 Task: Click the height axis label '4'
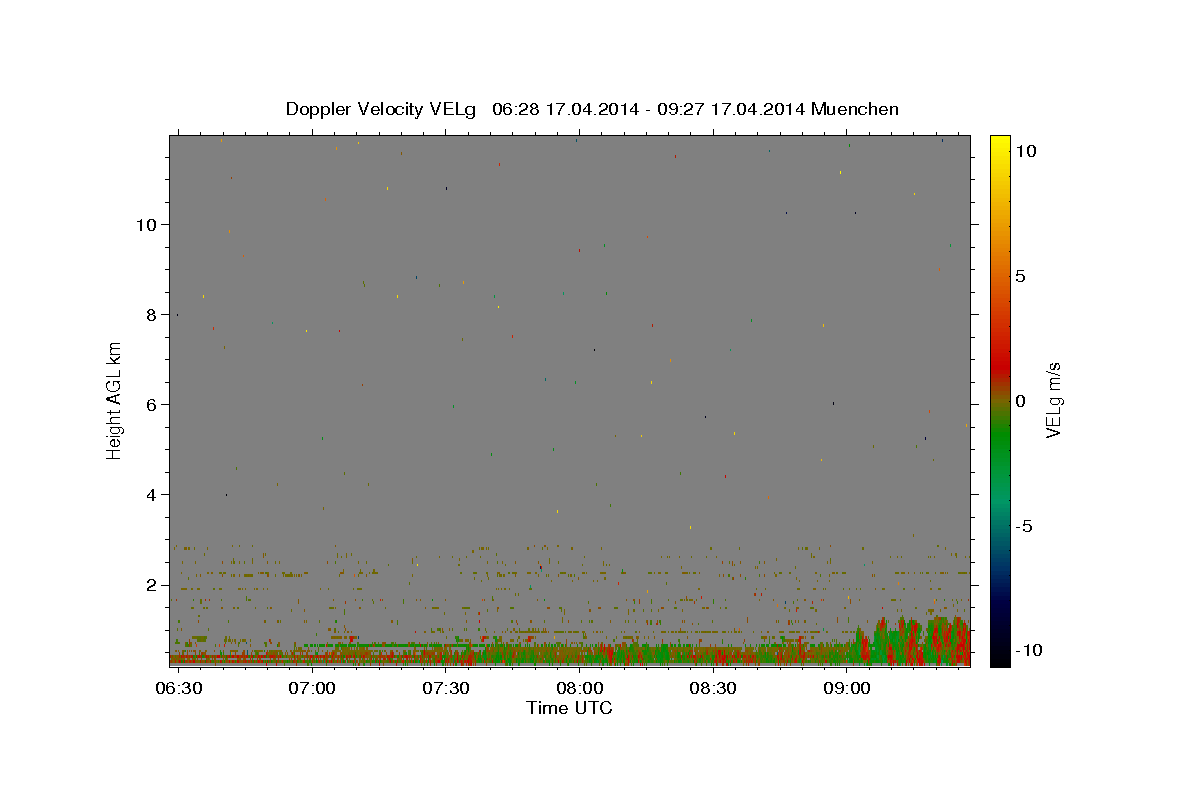point(152,494)
